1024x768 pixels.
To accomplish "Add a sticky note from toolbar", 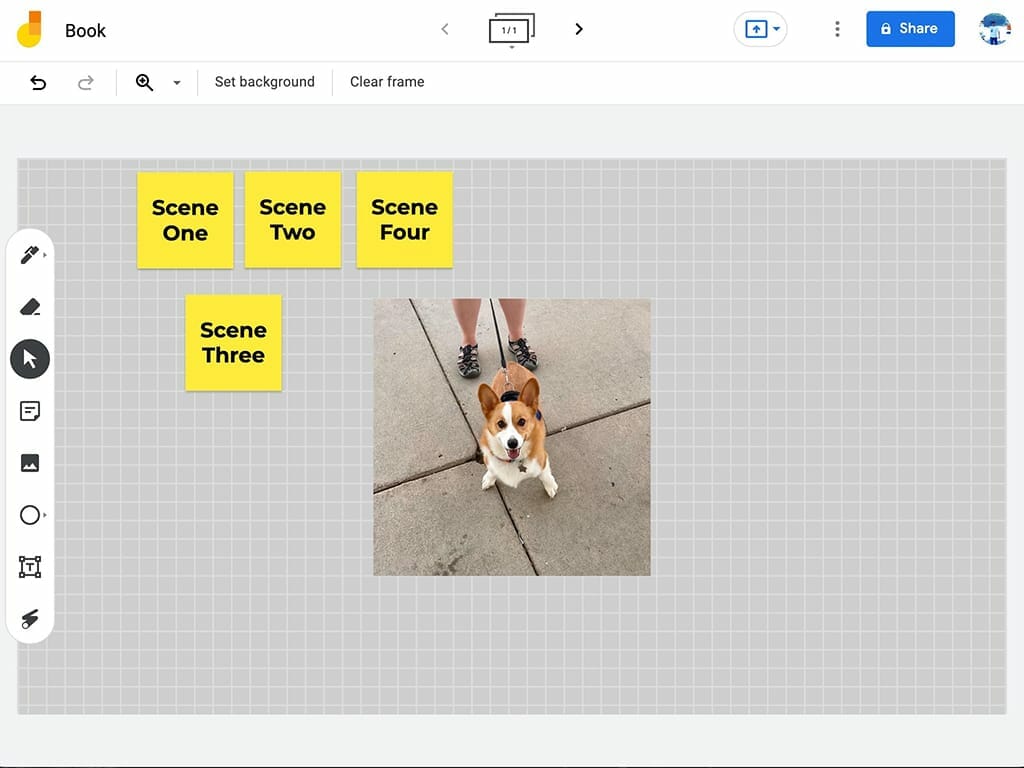I will pyautogui.click(x=30, y=411).
